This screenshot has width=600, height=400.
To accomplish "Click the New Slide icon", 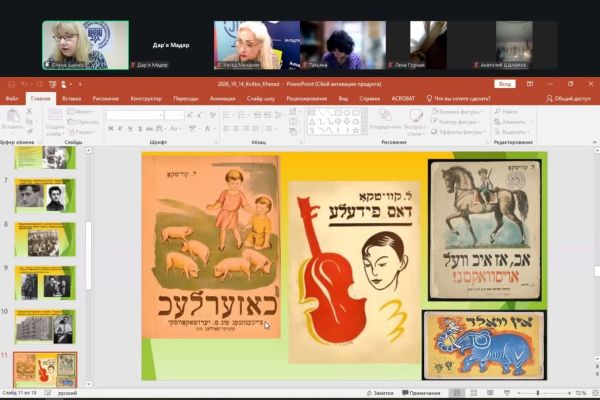I will [x=55, y=115].
